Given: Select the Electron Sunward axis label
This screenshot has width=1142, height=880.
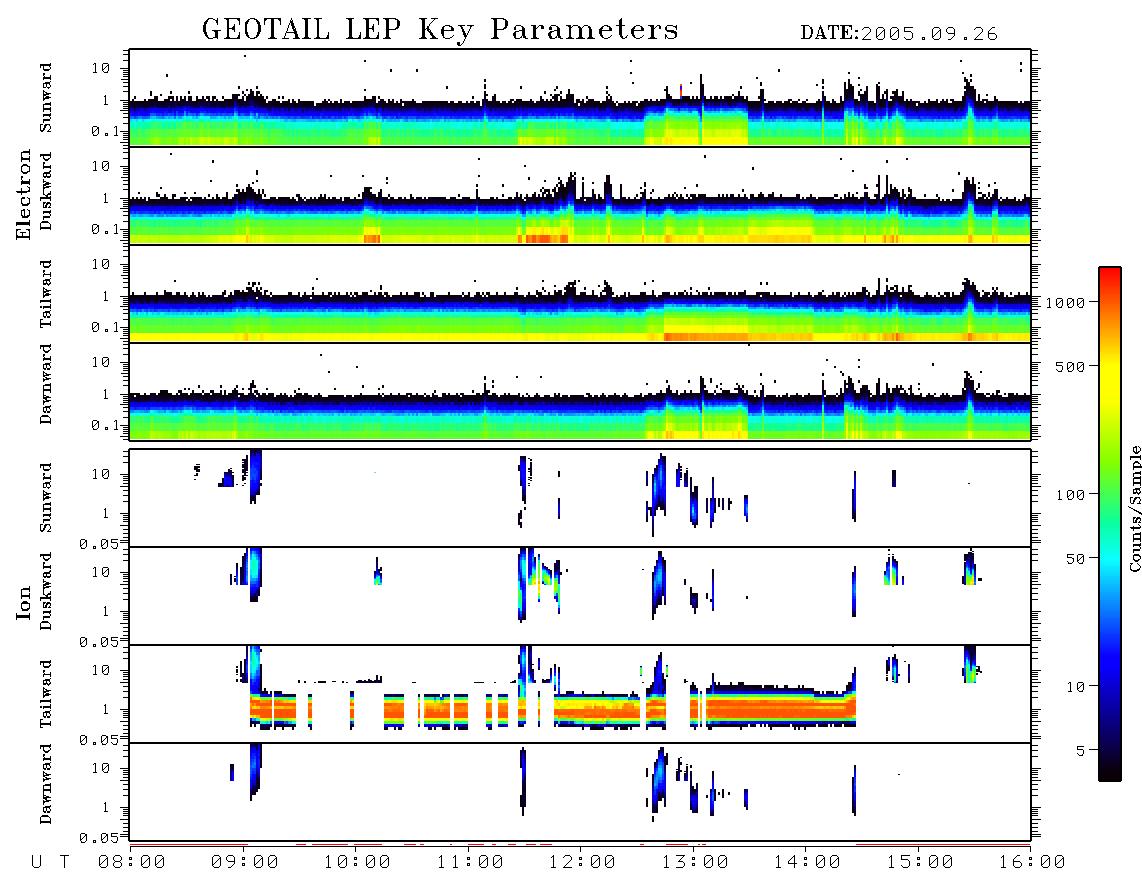Looking at the screenshot, I should point(47,98).
